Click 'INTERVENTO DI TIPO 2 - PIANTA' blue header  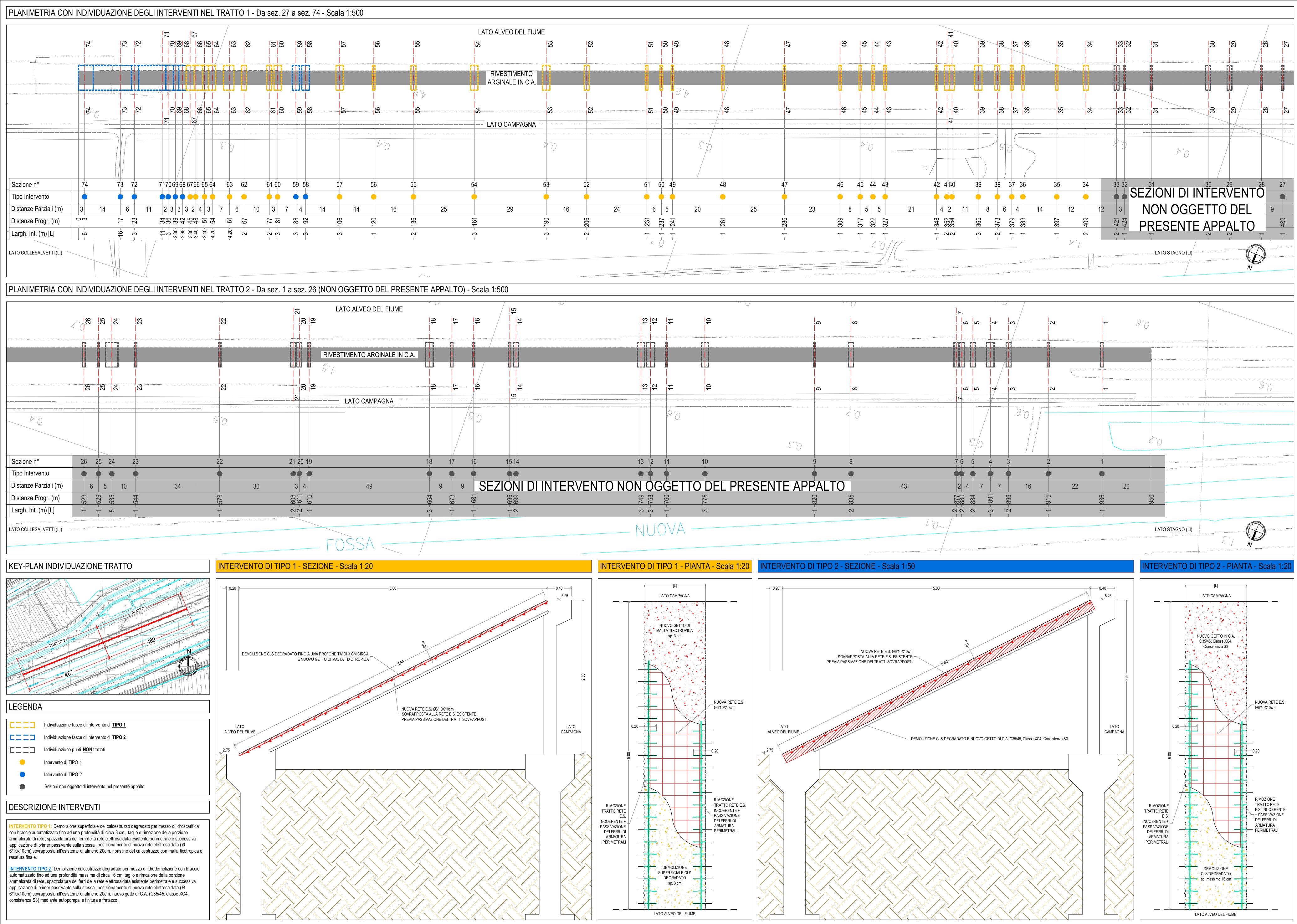(x=1217, y=566)
